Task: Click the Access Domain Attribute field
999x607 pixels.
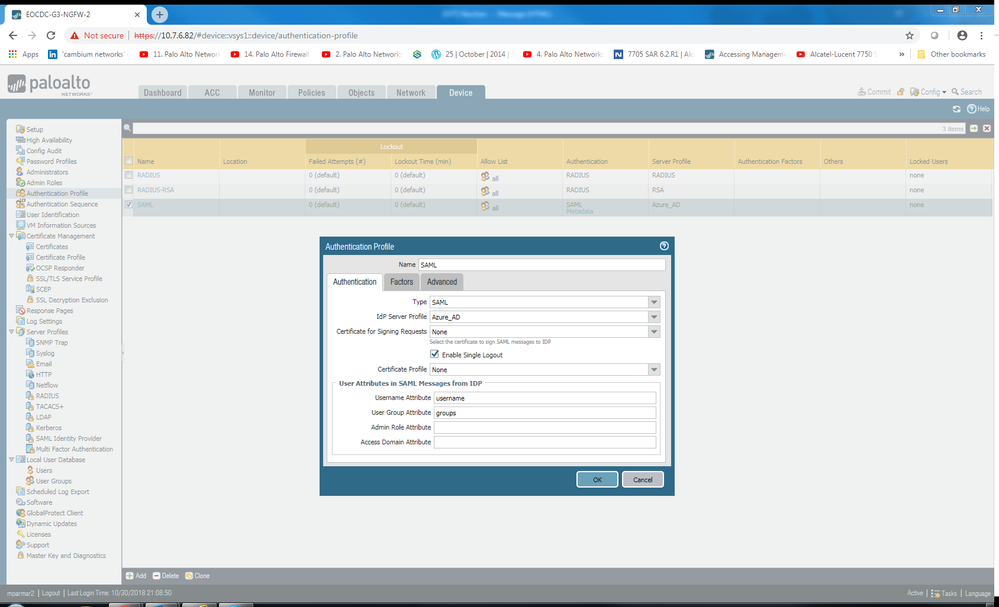Action: [x=545, y=442]
